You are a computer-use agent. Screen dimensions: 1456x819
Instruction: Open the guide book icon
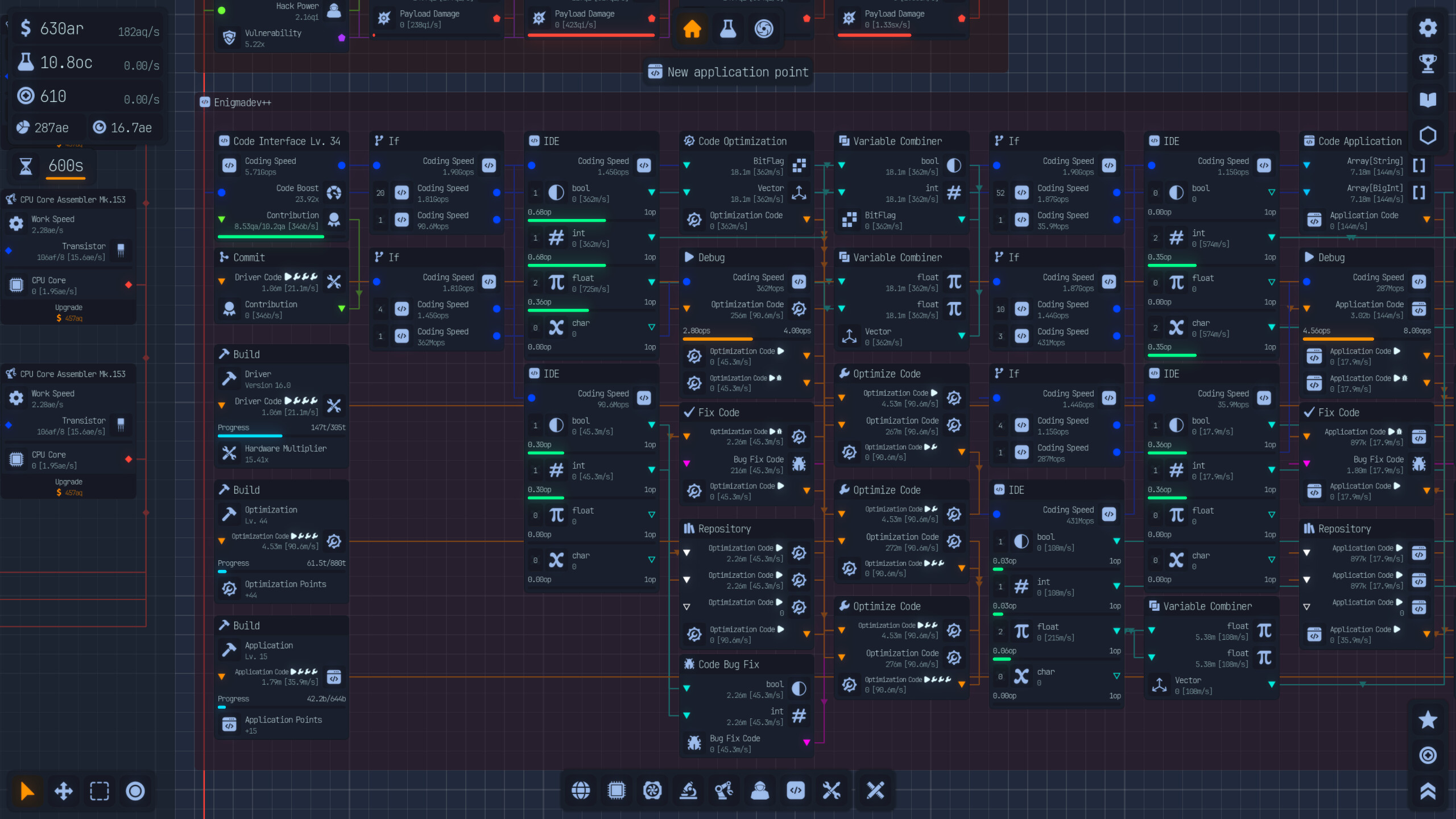(x=1428, y=100)
